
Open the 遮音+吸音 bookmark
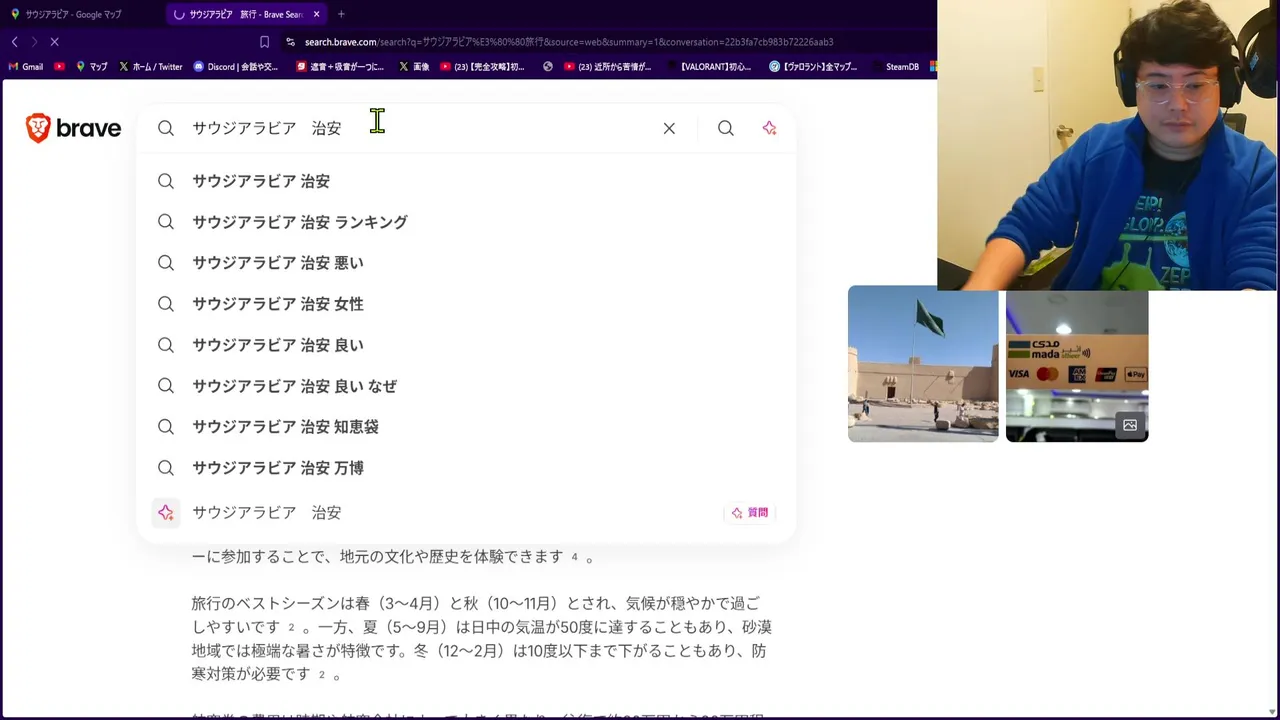341,67
